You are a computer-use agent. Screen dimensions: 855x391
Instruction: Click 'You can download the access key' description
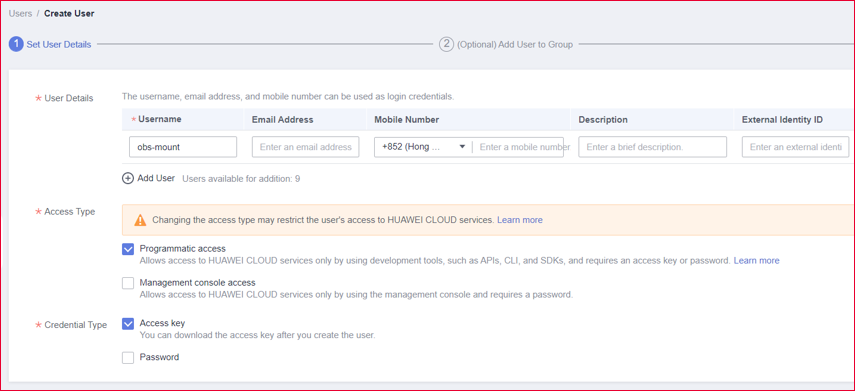(258, 335)
